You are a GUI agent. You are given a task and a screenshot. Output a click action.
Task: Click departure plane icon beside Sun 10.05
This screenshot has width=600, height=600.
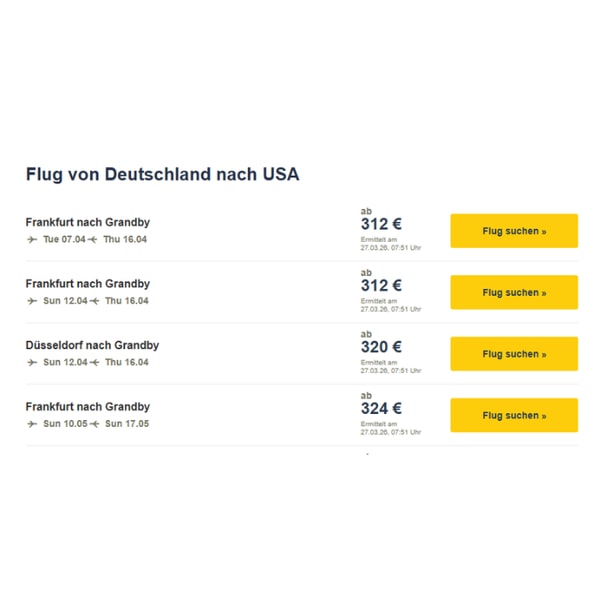coord(32,424)
